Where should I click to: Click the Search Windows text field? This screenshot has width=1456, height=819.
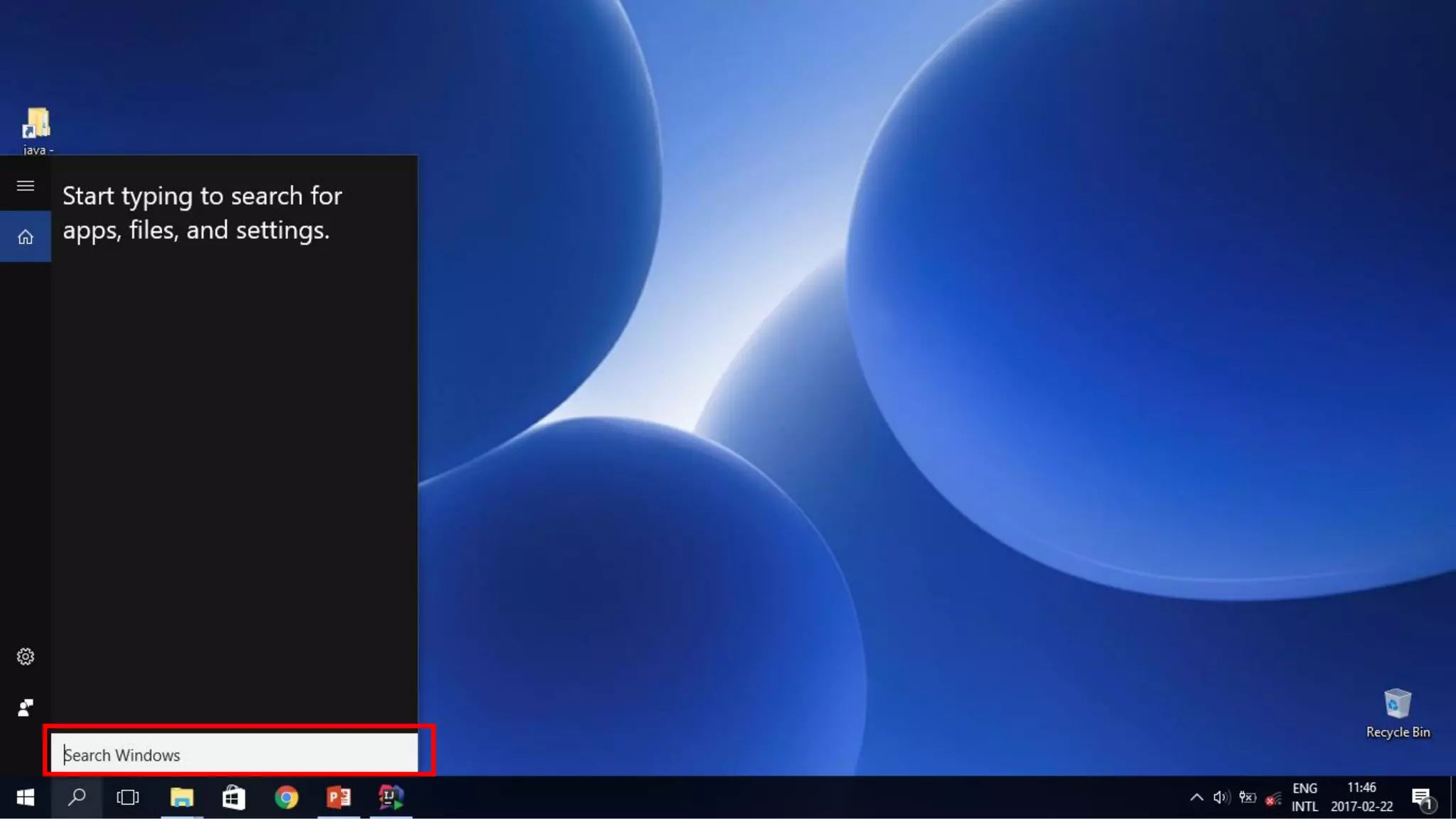pos(235,754)
